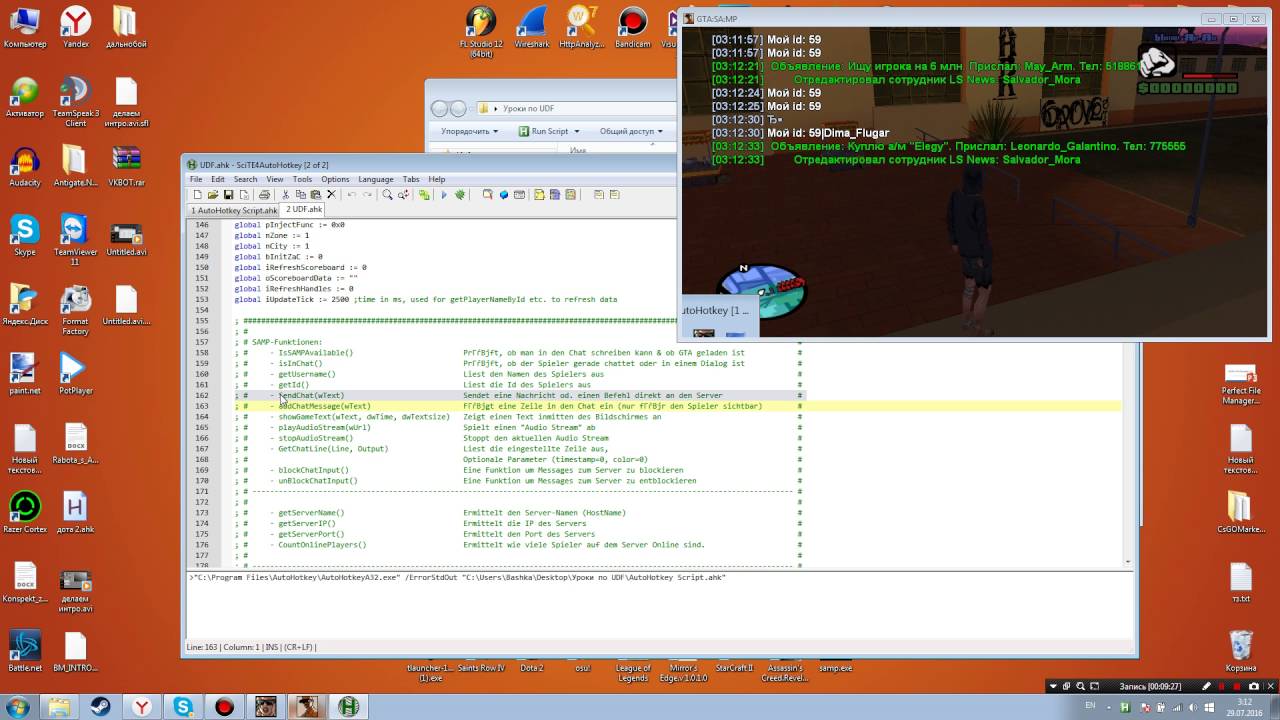The height and width of the screenshot is (720, 1280).
Task: Open PotPlayer desktop icon
Action: tap(75, 375)
